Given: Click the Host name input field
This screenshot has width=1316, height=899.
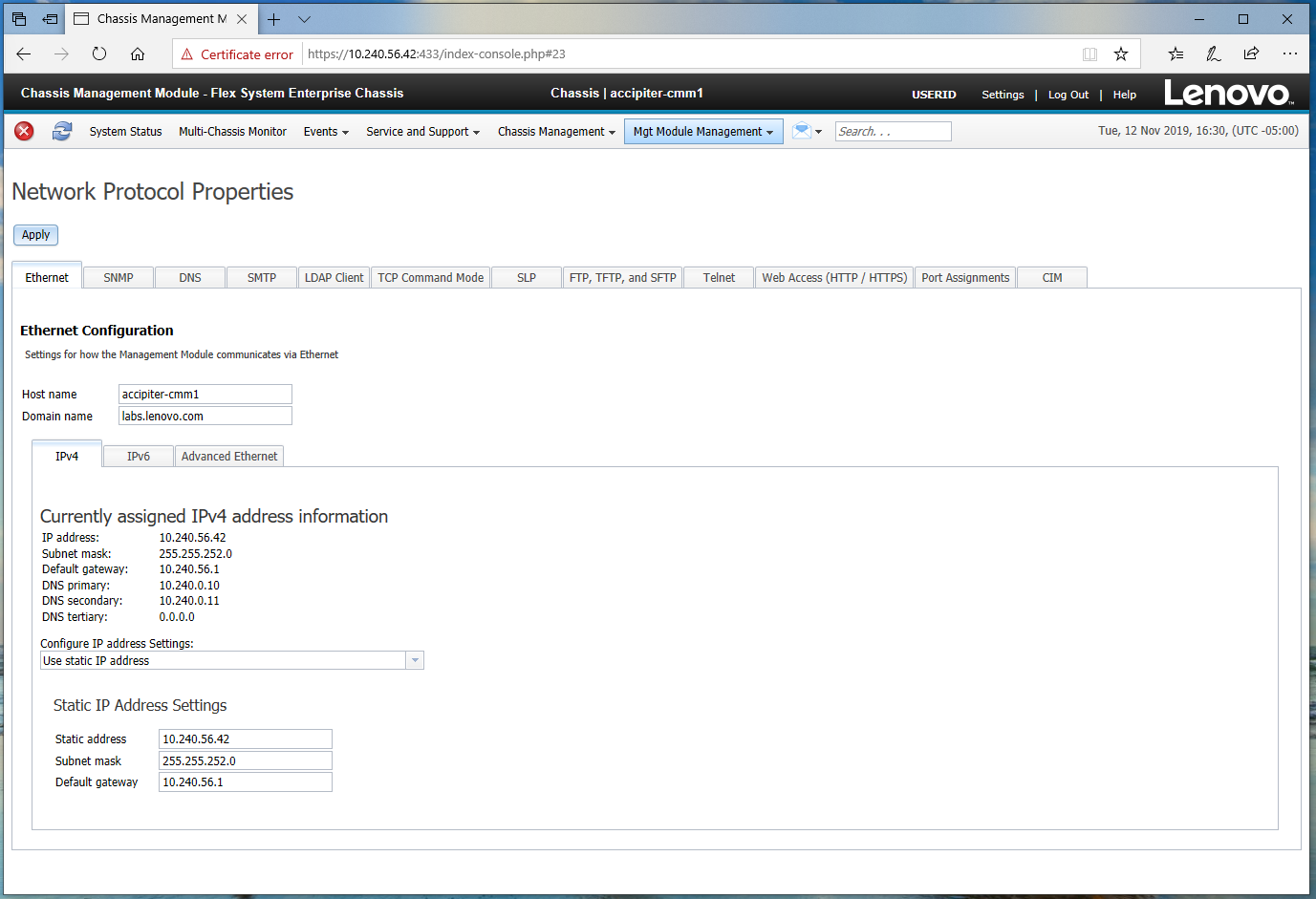Looking at the screenshot, I should pos(205,395).
